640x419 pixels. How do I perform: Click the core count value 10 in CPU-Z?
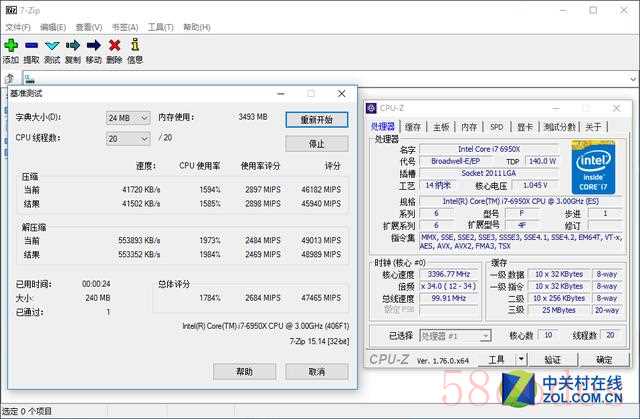(548, 335)
